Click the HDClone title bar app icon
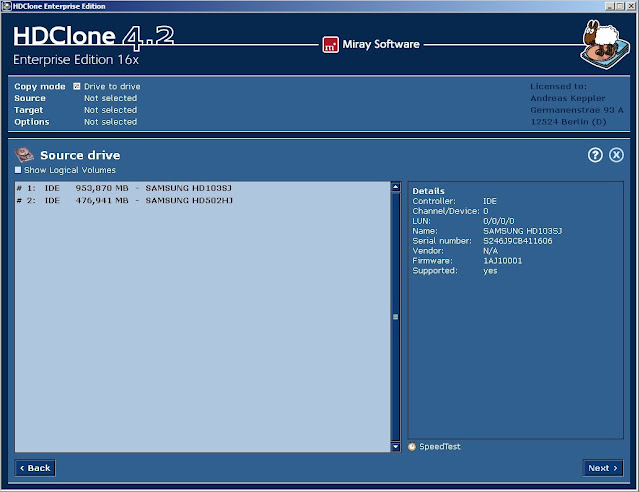Viewport: 640px width, 492px height. (6, 6)
